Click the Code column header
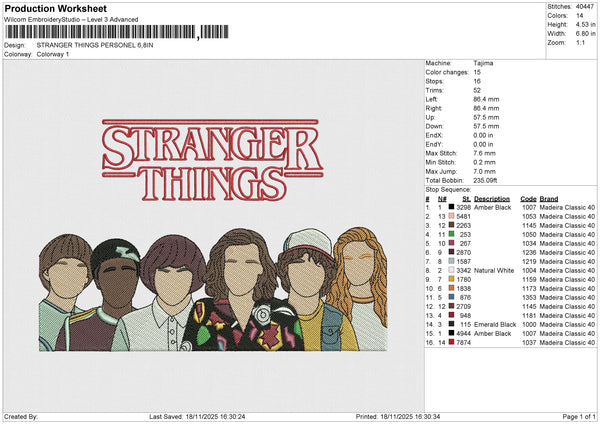600x424 pixels. coord(528,199)
